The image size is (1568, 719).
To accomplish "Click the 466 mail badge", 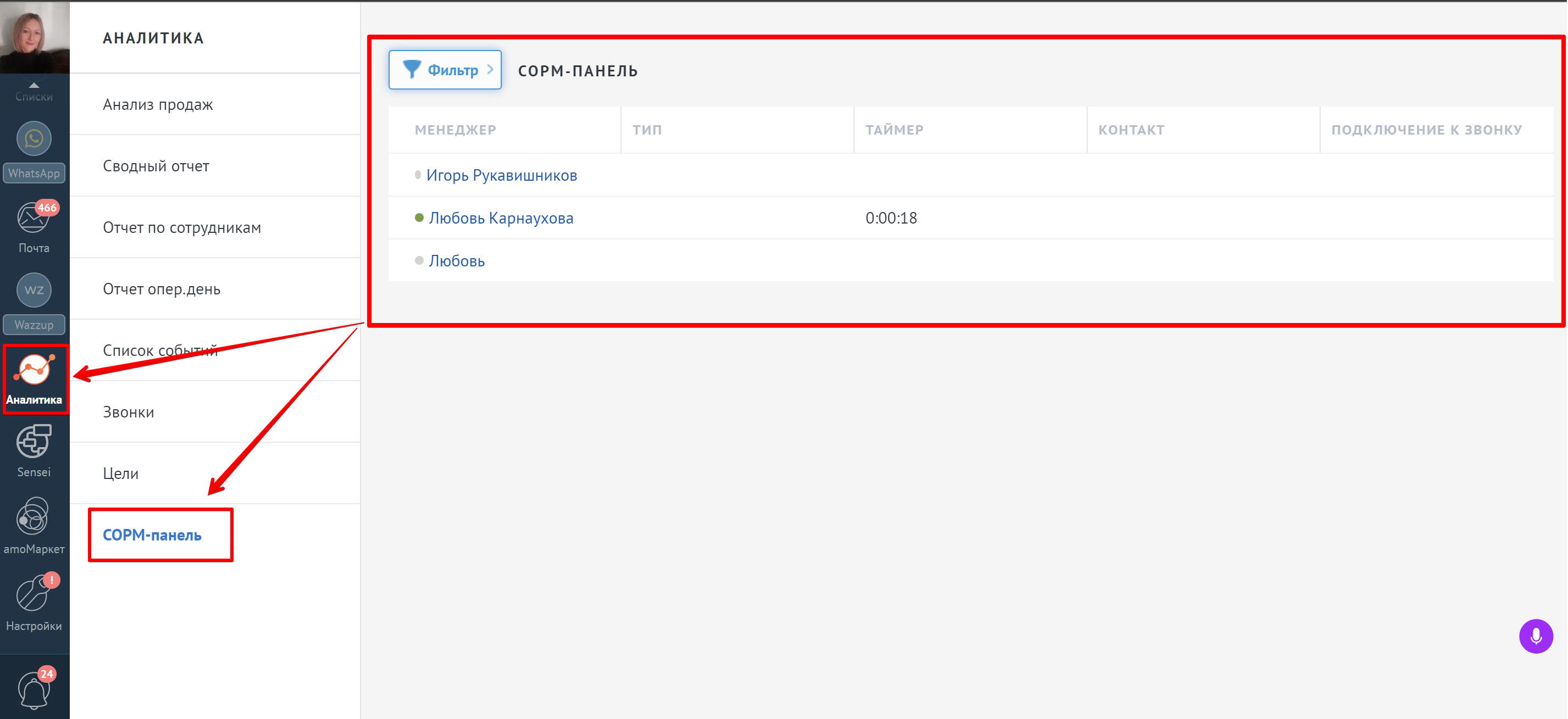I will (47, 208).
